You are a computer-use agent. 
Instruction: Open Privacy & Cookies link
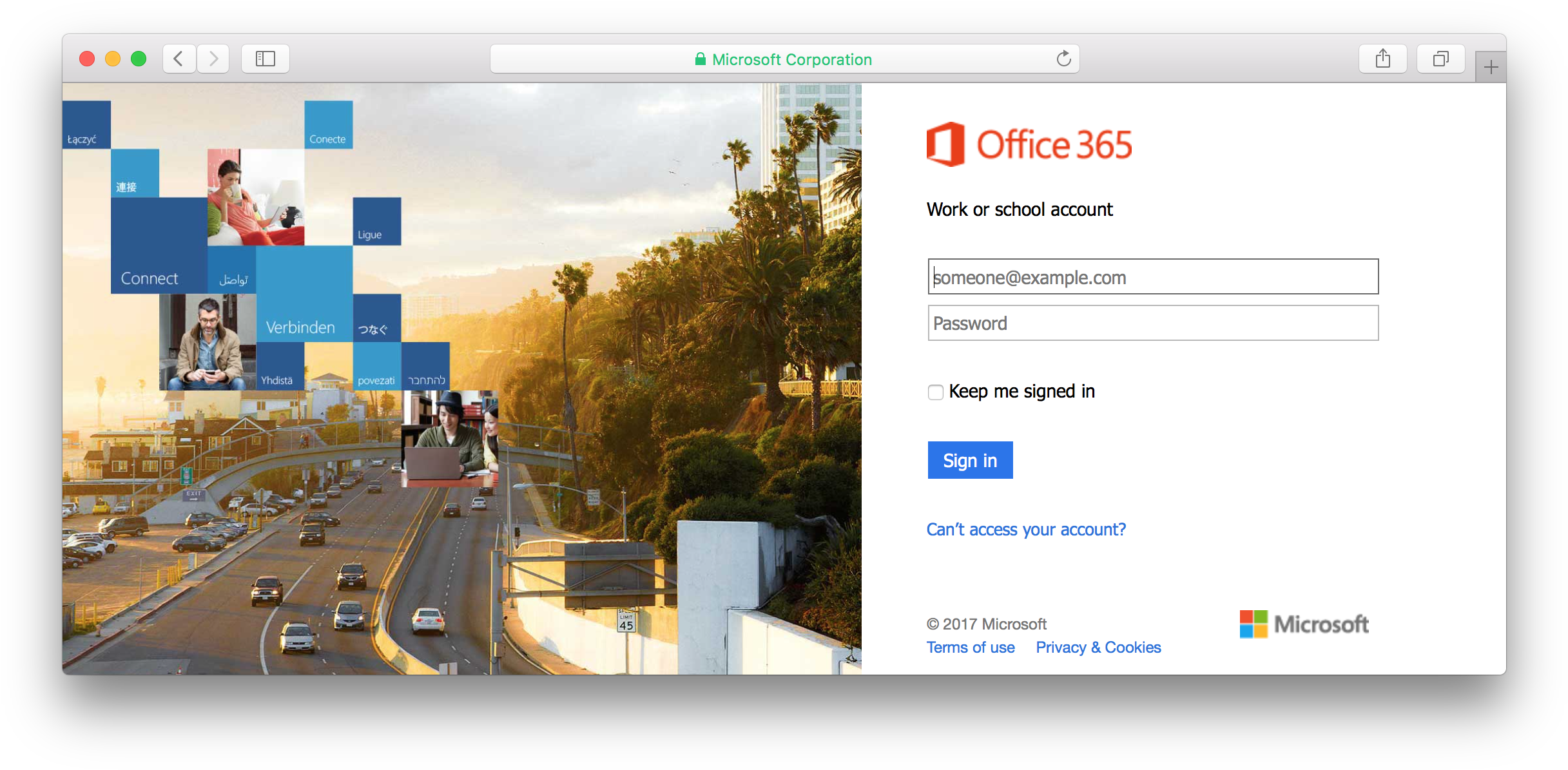(1098, 648)
